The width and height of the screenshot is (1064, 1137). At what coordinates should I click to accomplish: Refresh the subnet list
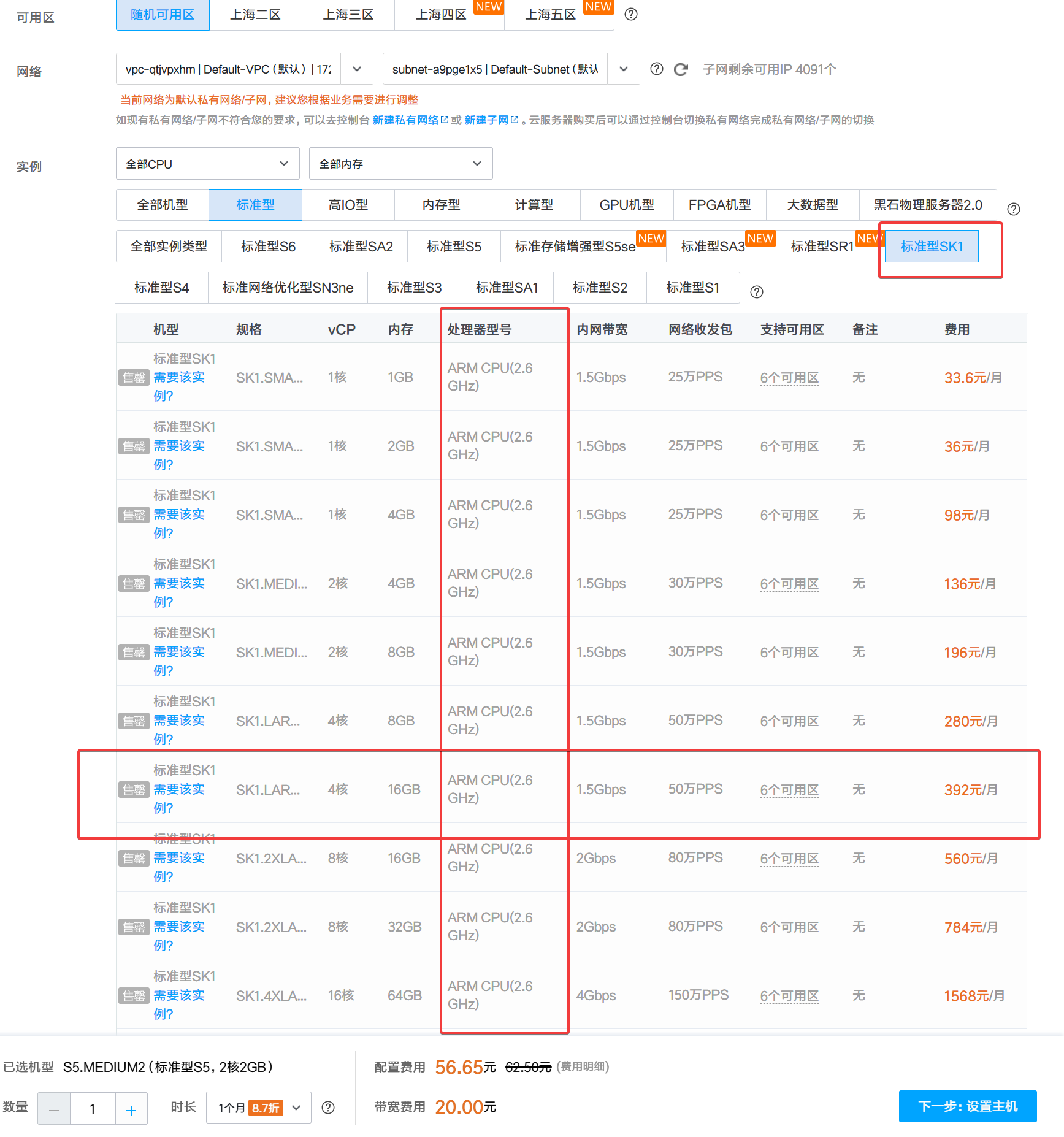tap(681, 69)
